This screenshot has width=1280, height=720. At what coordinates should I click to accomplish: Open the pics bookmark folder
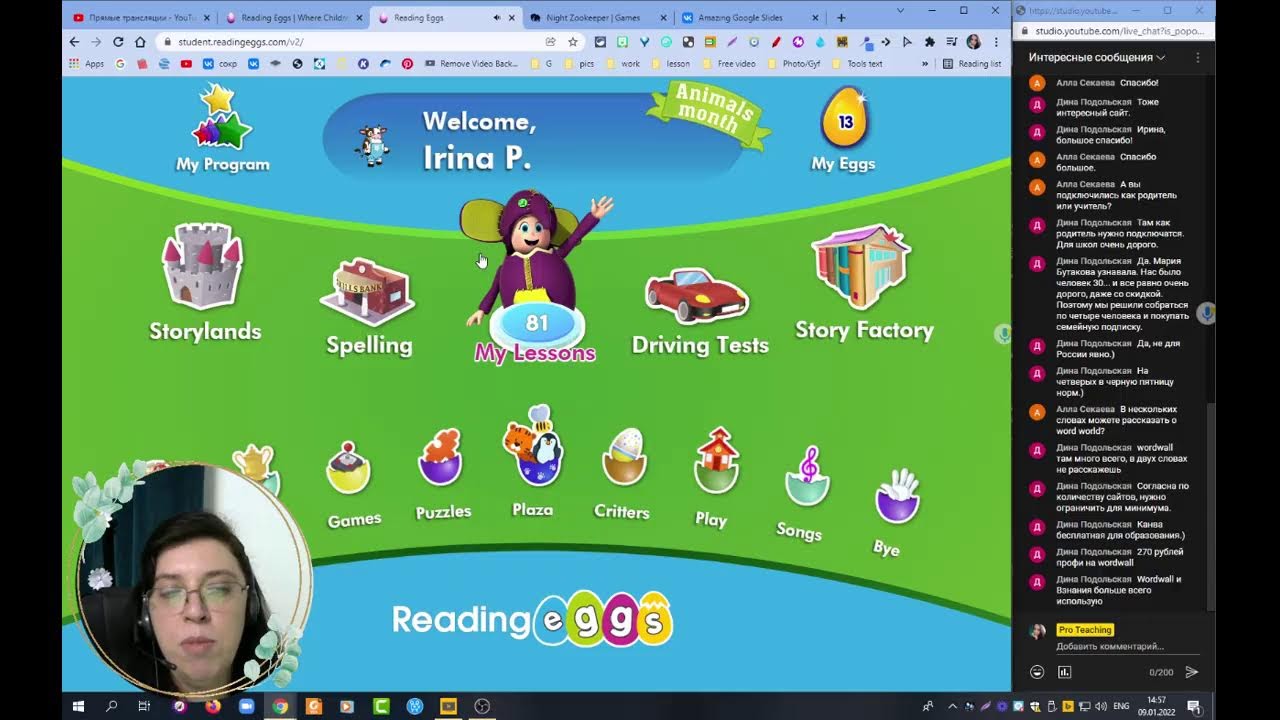[x=579, y=63]
